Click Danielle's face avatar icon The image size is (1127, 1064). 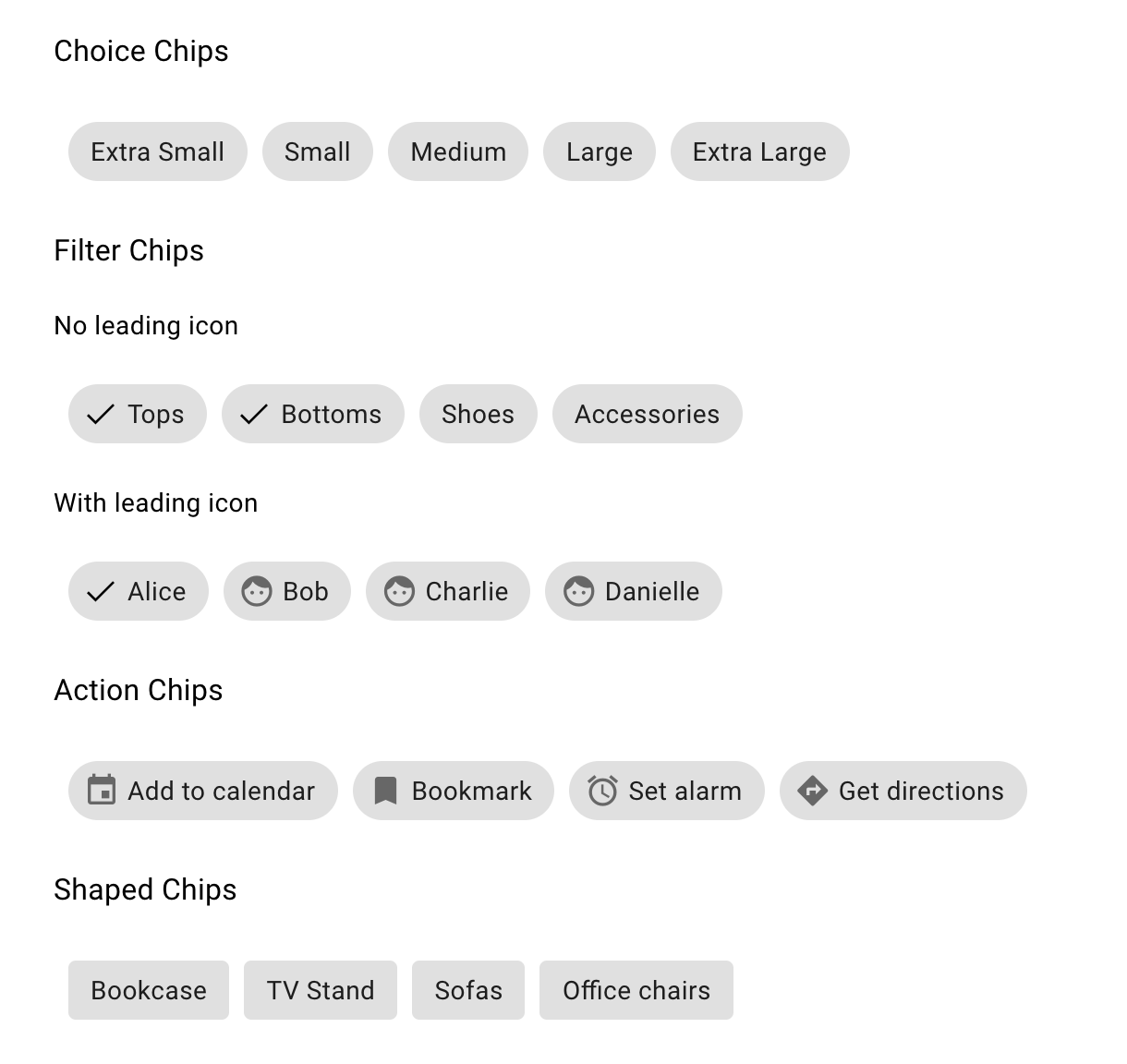(x=579, y=591)
